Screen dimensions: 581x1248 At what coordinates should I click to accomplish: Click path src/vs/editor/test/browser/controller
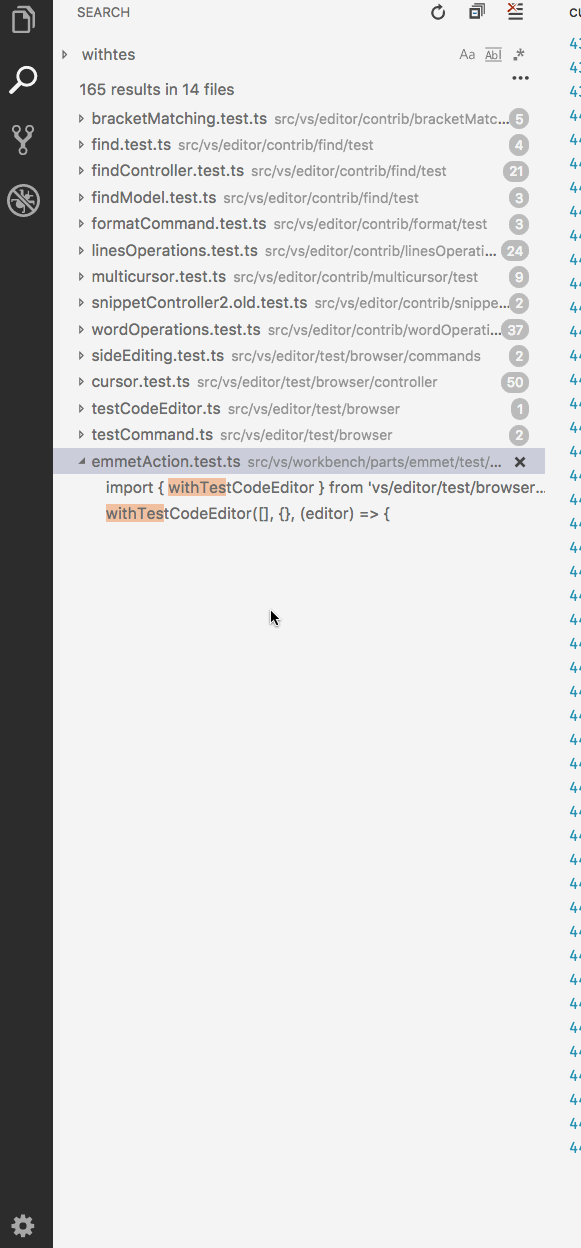coord(317,382)
